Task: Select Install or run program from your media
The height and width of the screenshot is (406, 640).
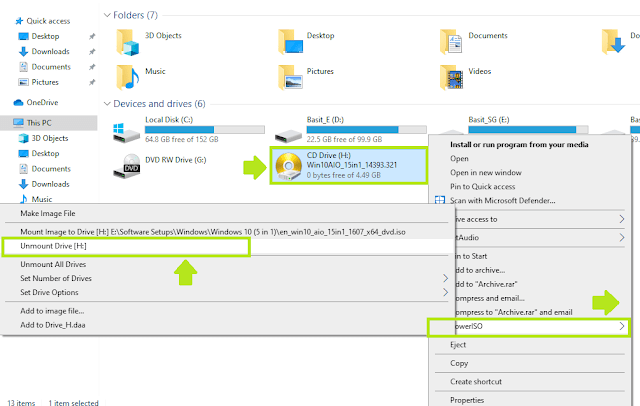Action: coord(519,144)
